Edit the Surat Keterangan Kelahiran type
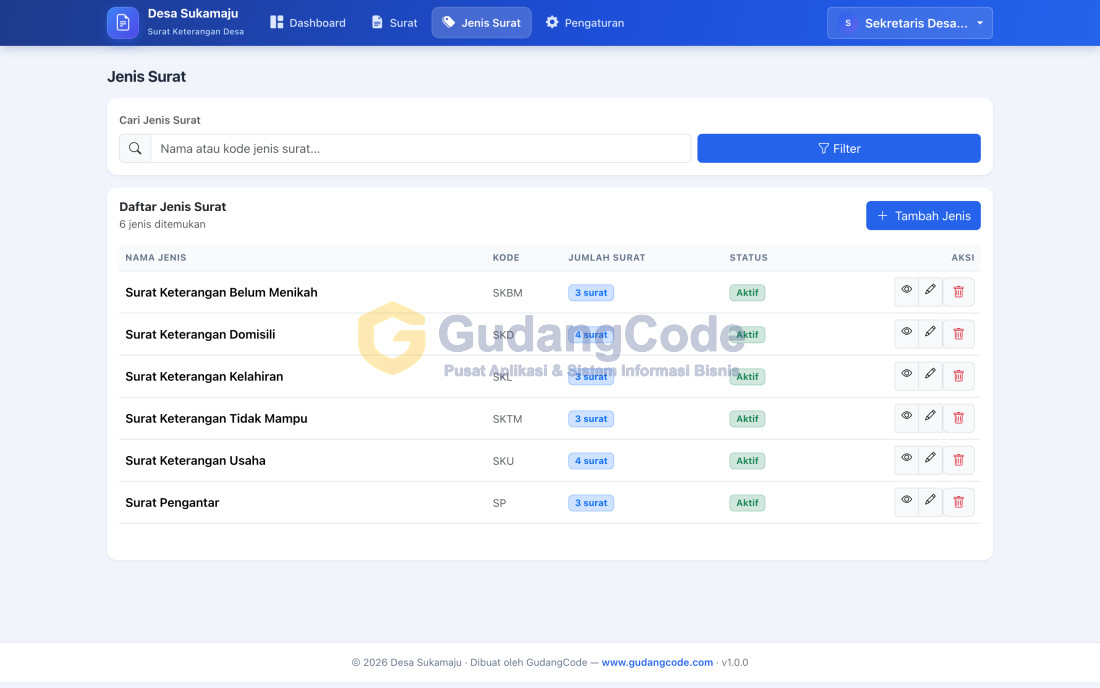Screen dimensions: 1100x688 pos(930,376)
